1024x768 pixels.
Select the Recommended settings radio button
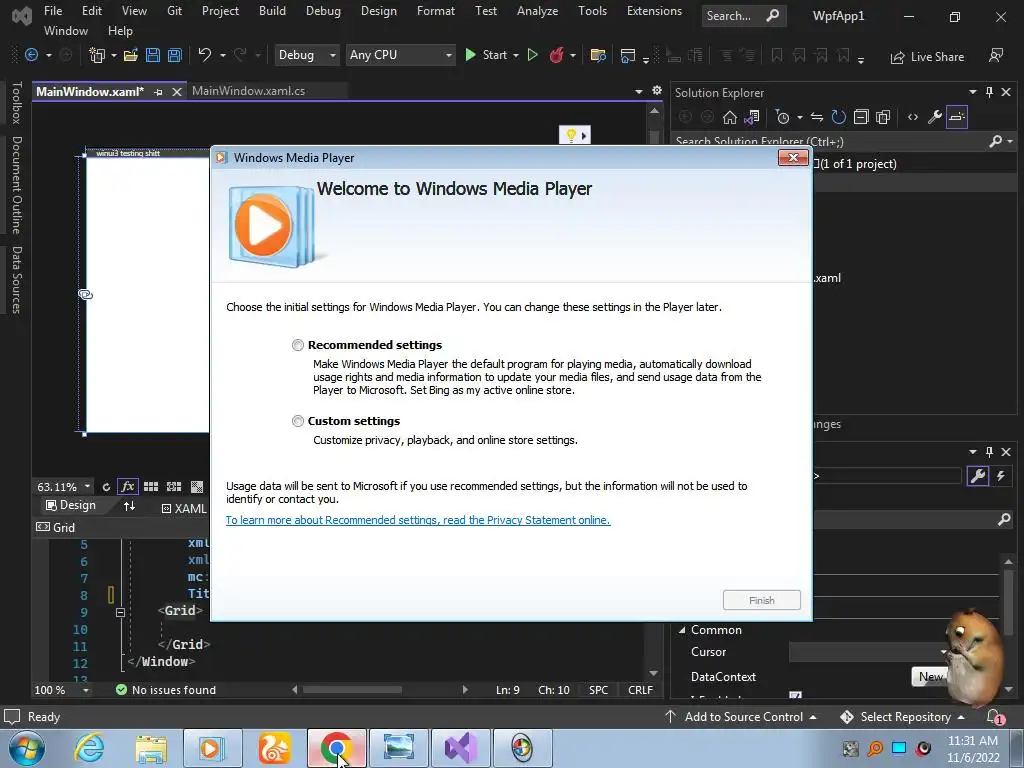pyautogui.click(x=298, y=345)
